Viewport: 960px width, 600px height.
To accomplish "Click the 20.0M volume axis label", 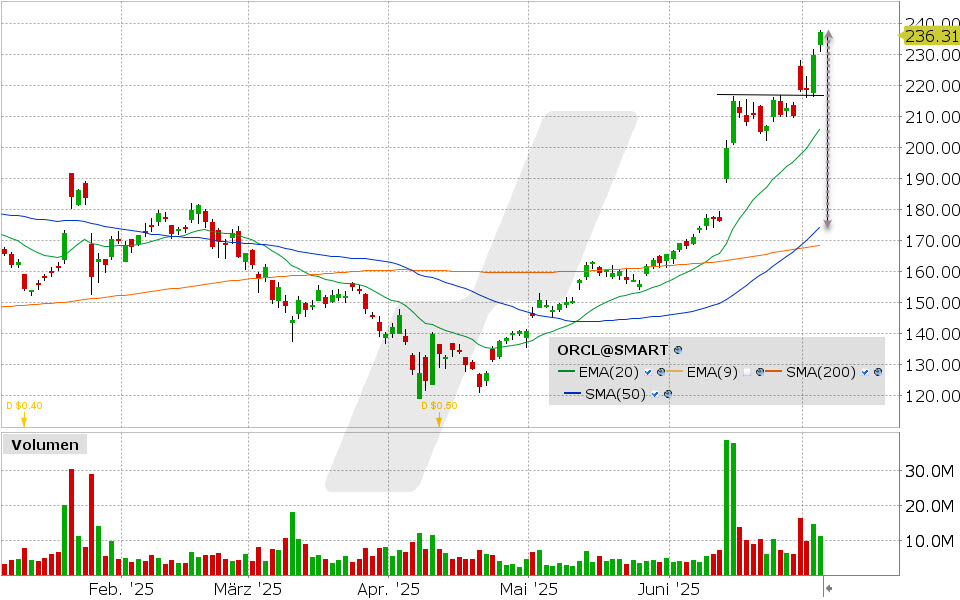I will (929, 506).
